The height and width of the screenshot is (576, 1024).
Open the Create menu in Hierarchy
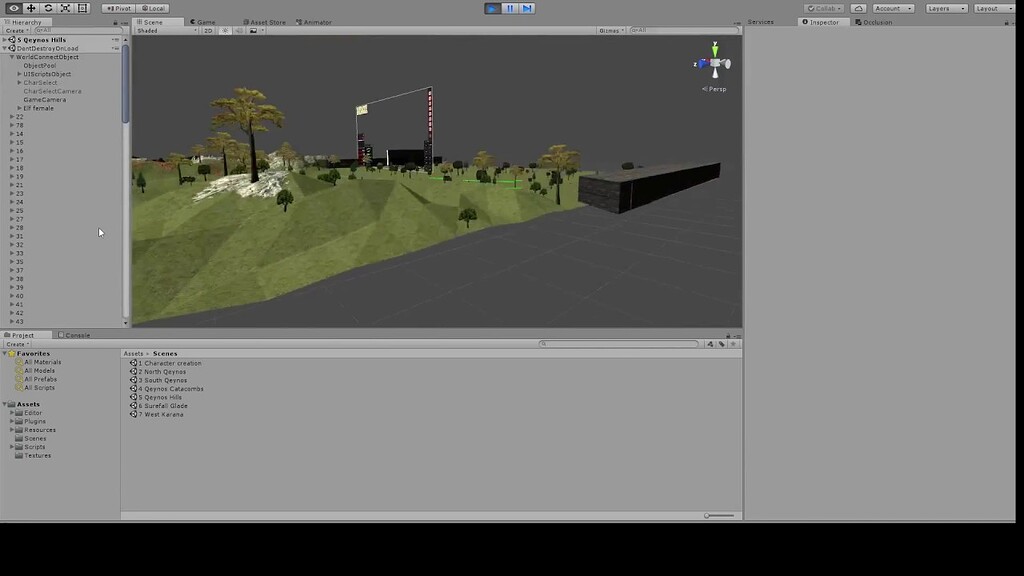[14, 29]
